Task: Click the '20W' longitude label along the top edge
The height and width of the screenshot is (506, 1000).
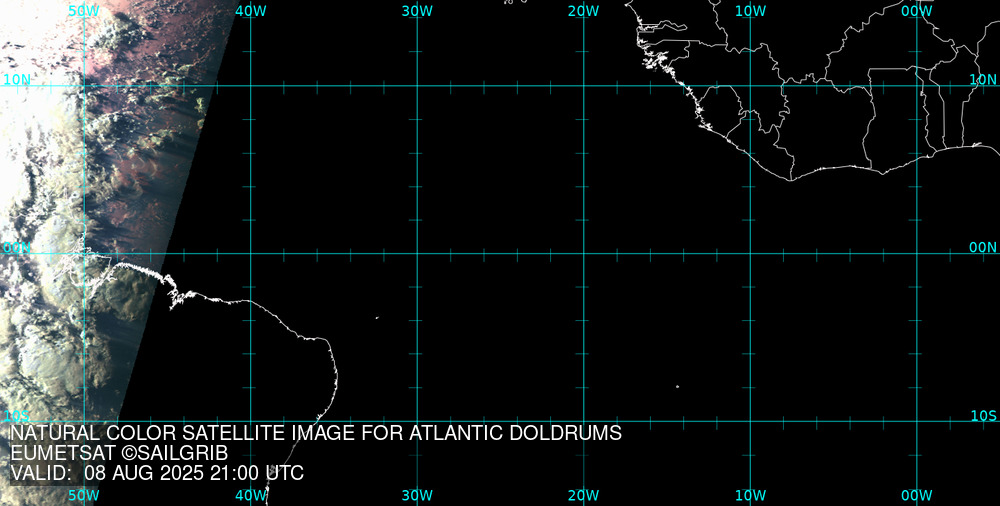Action: click(584, 11)
